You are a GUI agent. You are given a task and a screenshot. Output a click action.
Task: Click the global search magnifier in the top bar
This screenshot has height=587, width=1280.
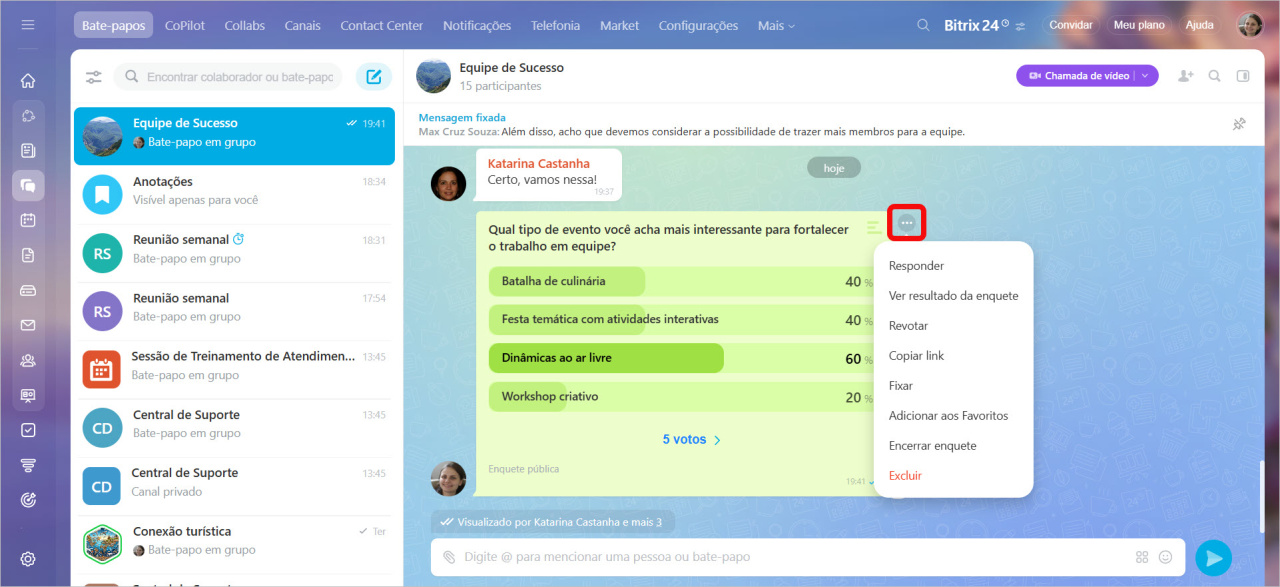[923, 25]
